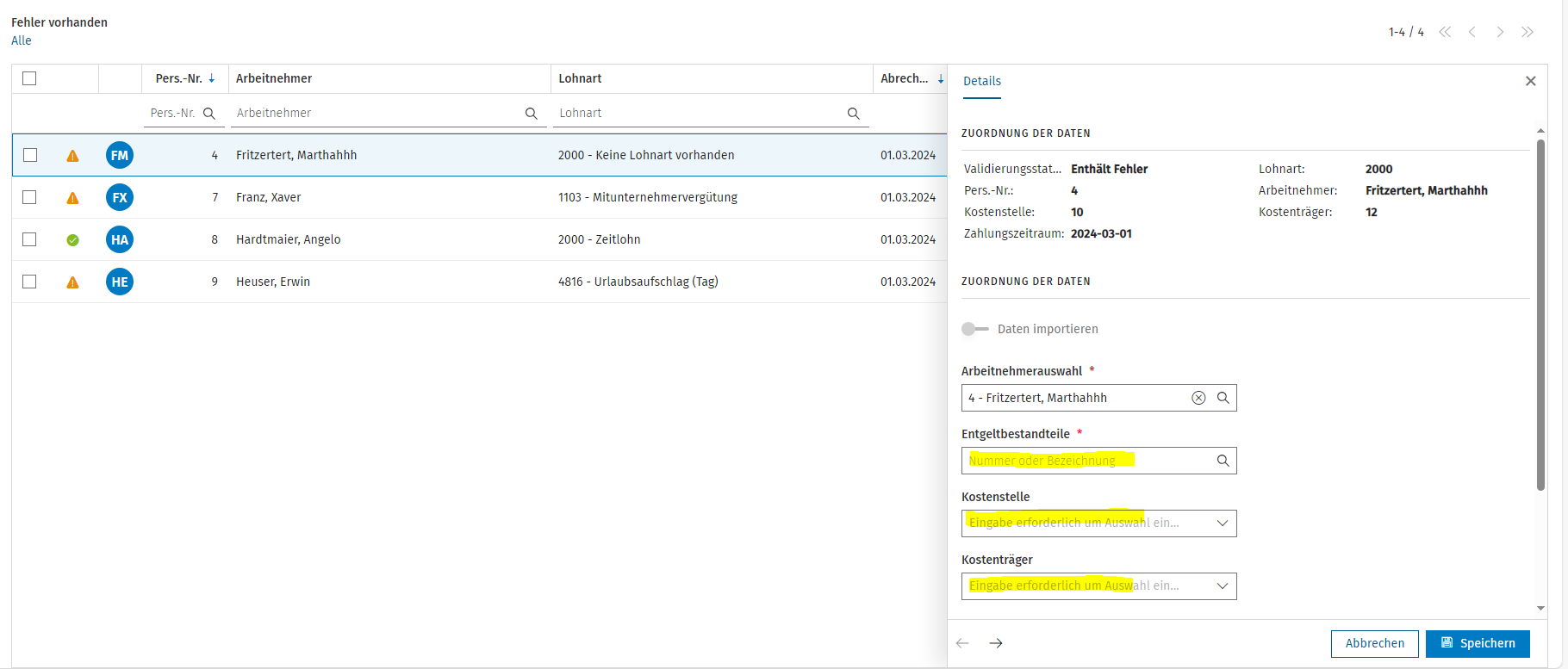
Task: Click the search icon in Pers.-Nr. filter
Action: tap(208, 114)
